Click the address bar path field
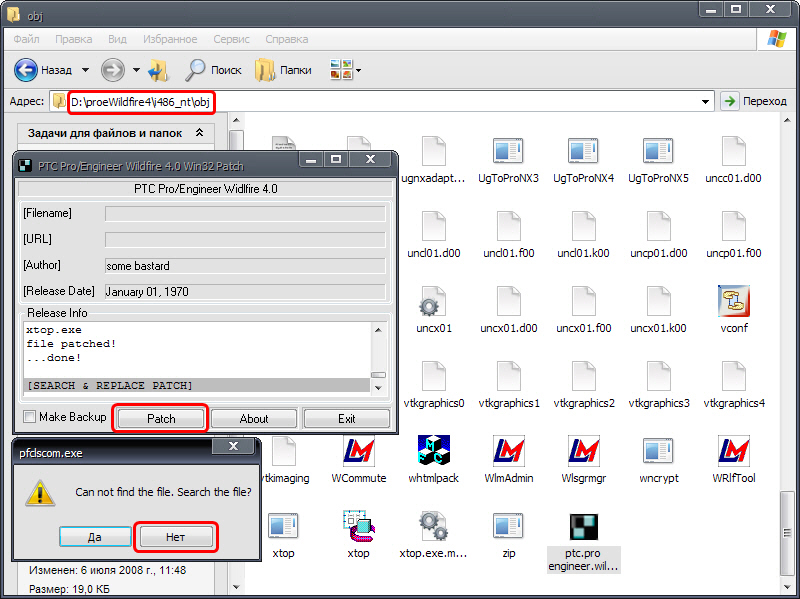The image size is (800, 599). point(383,102)
